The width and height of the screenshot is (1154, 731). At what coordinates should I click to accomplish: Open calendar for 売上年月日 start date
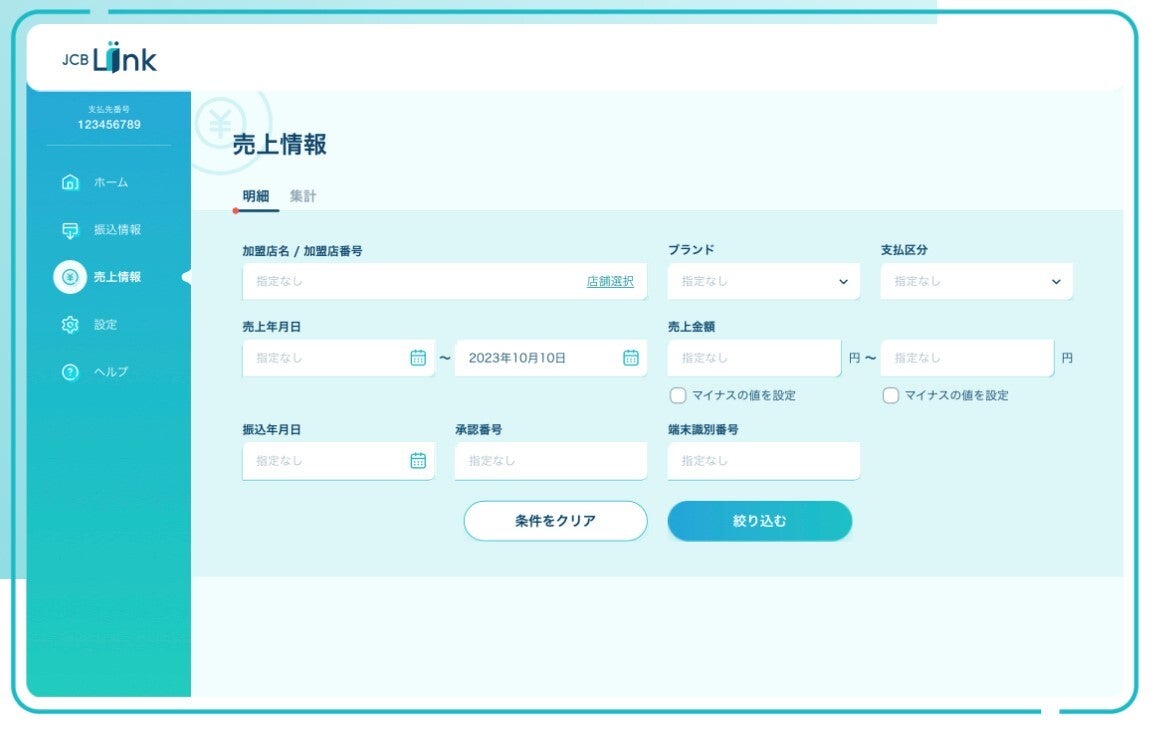[x=418, y=358]
